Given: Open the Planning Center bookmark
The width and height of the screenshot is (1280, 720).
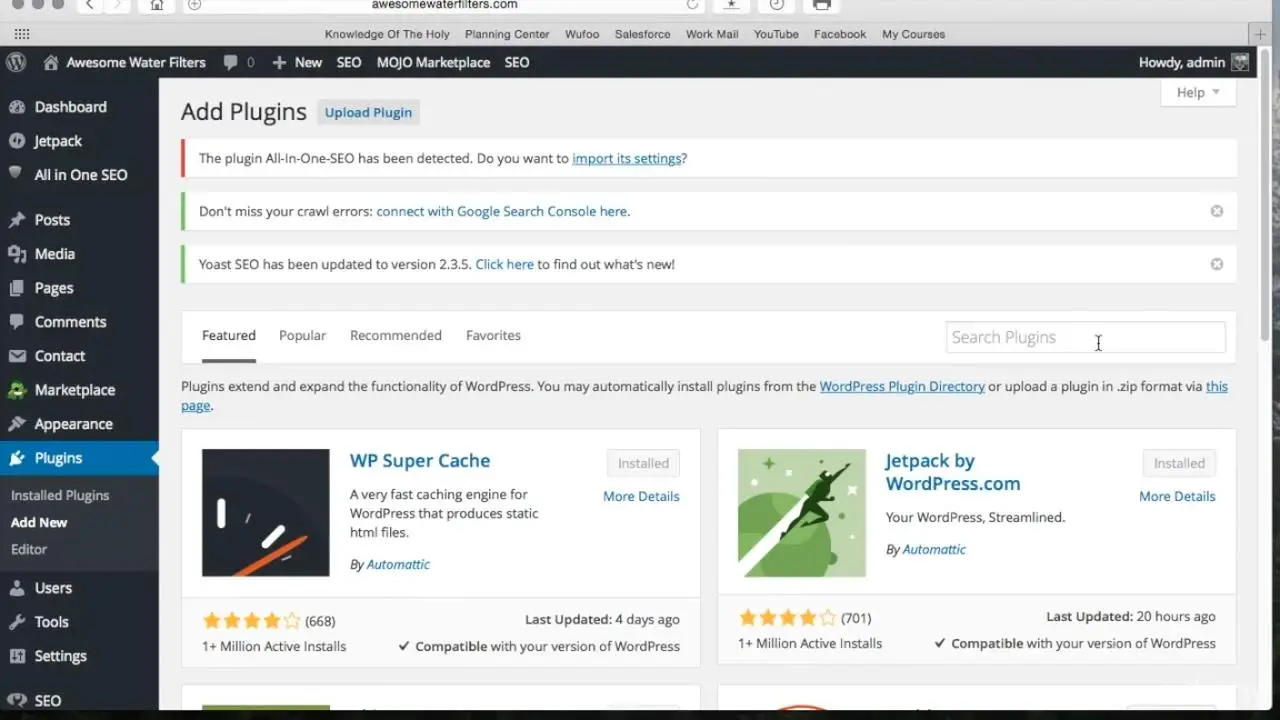Looking at the screenshot, I should [x=507, y=34].
